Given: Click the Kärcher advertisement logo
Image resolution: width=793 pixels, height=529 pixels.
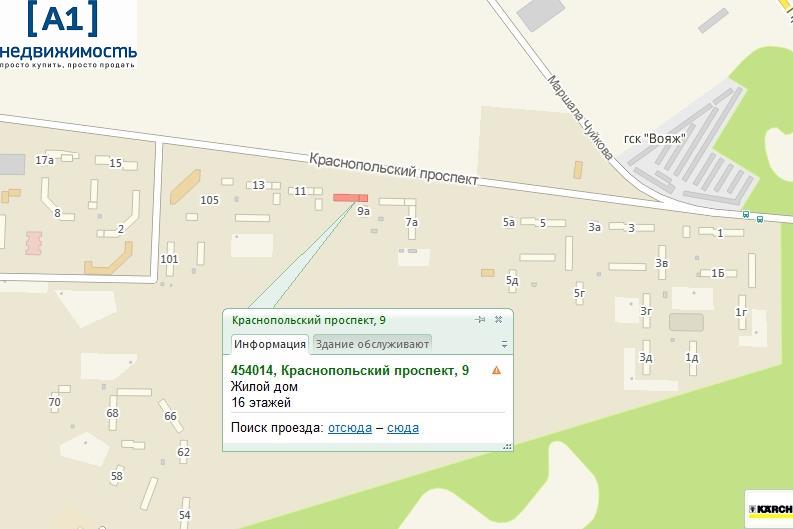Looking at the screenshot, I should (770, 509).
